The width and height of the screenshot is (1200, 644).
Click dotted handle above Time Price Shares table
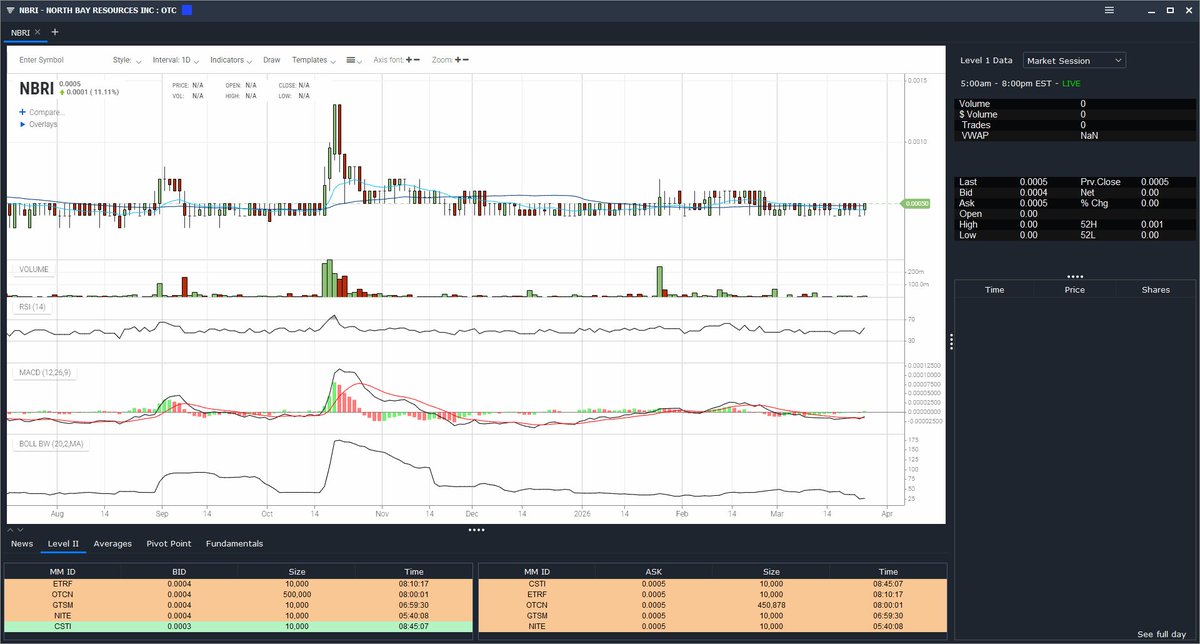pos(1075,276)
